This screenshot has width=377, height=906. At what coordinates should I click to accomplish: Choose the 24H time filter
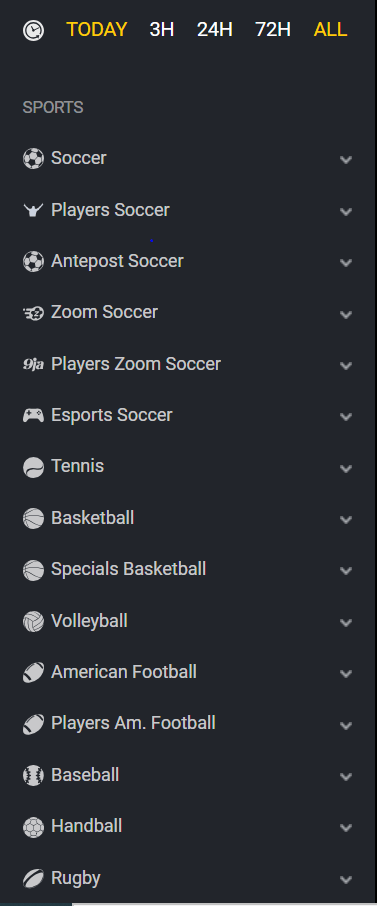[215, 29]
